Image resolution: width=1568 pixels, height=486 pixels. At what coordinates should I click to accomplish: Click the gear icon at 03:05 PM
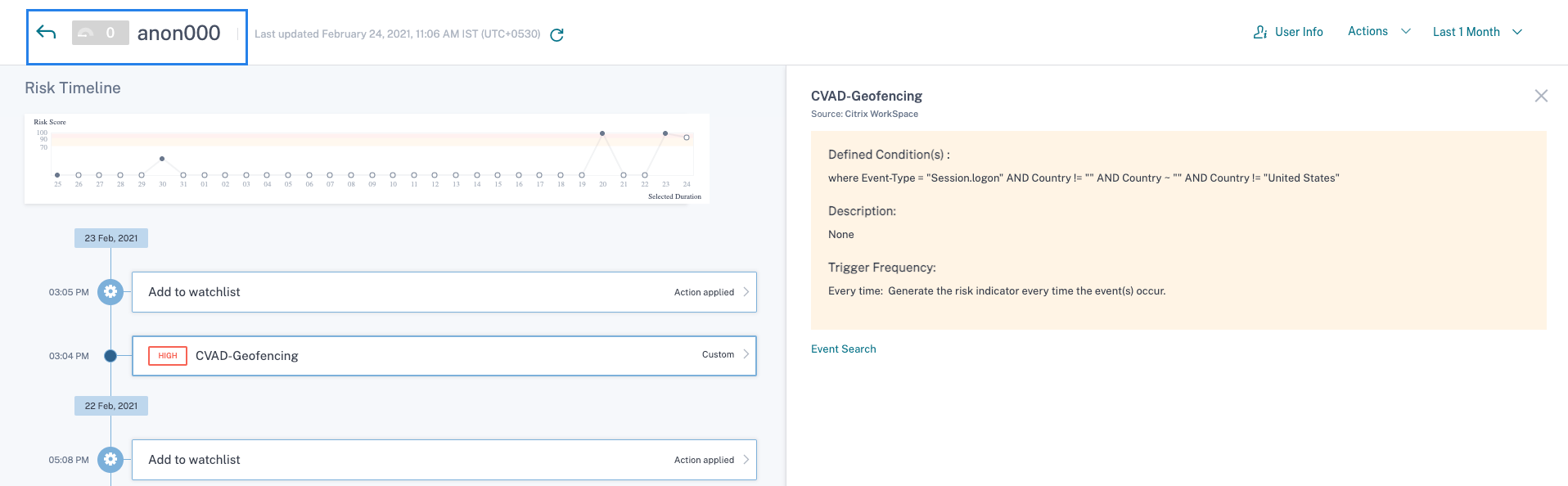pyautogui.click(x=110, y=292)
